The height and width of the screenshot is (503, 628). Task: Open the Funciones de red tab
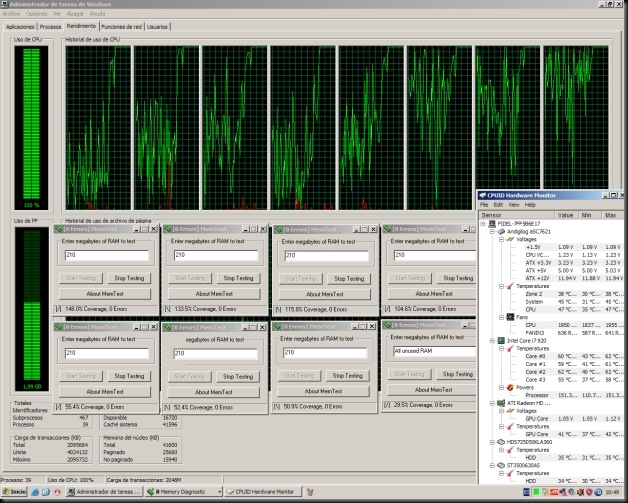point(121,26)
